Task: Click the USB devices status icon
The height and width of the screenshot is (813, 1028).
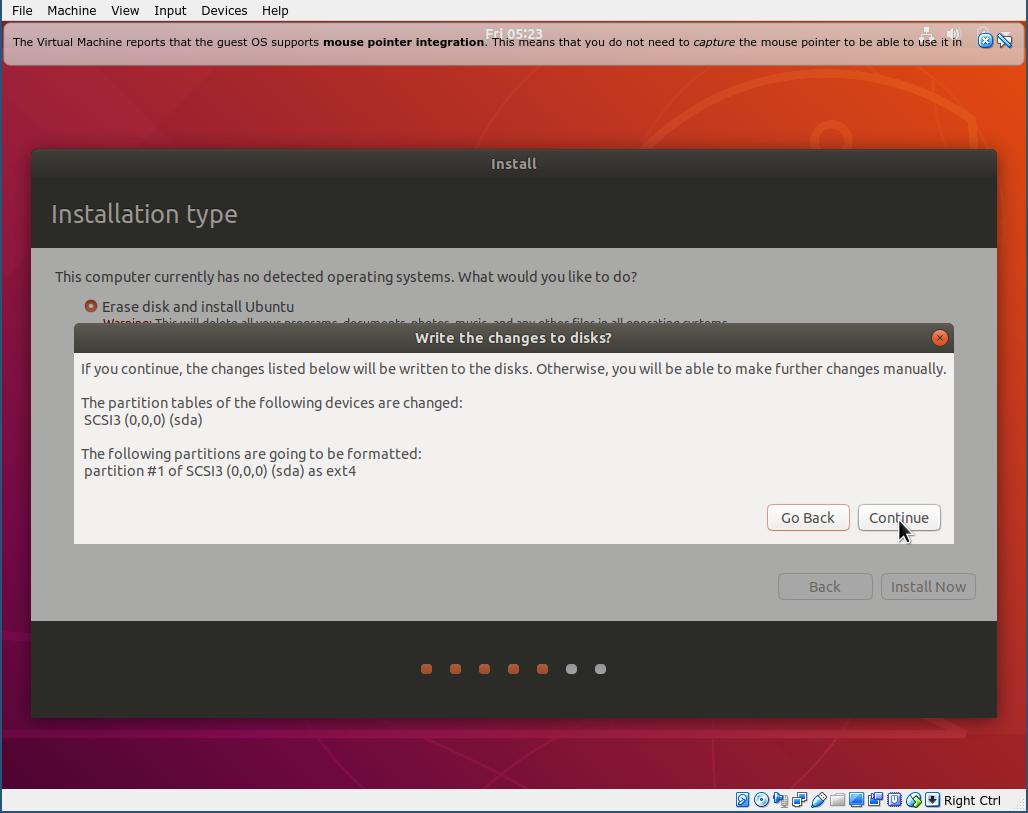Action: 818,800
